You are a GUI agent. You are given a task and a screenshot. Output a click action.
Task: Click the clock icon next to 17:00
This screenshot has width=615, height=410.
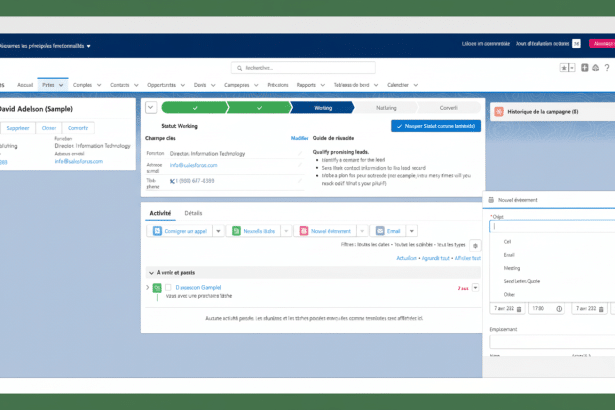click(559, 309)
